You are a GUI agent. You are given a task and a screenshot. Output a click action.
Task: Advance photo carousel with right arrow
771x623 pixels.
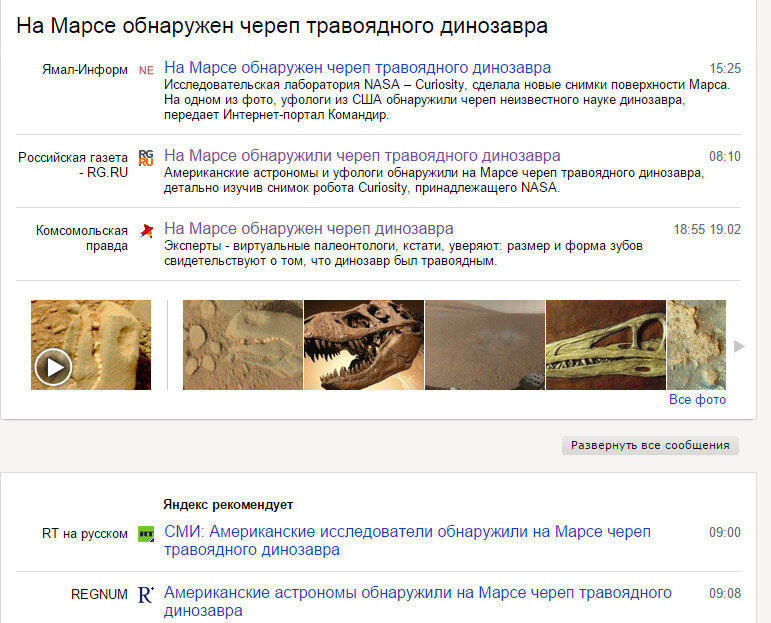(739, 346)
